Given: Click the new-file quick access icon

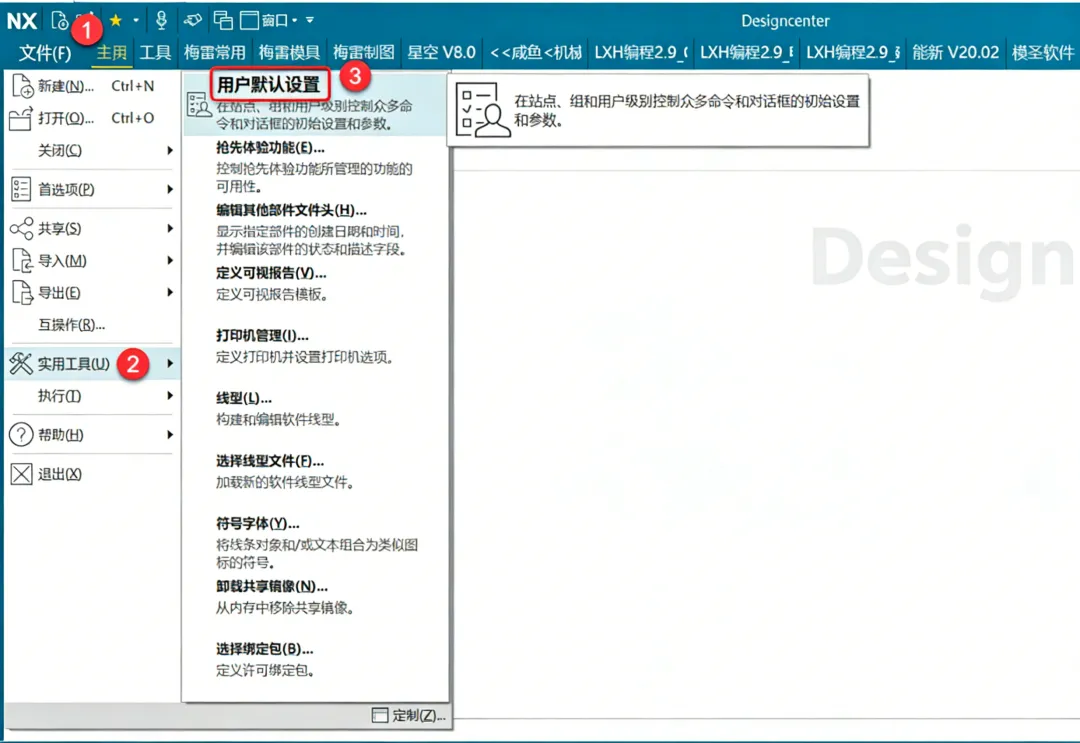Looking at the screenshot, I should (60, 21).
